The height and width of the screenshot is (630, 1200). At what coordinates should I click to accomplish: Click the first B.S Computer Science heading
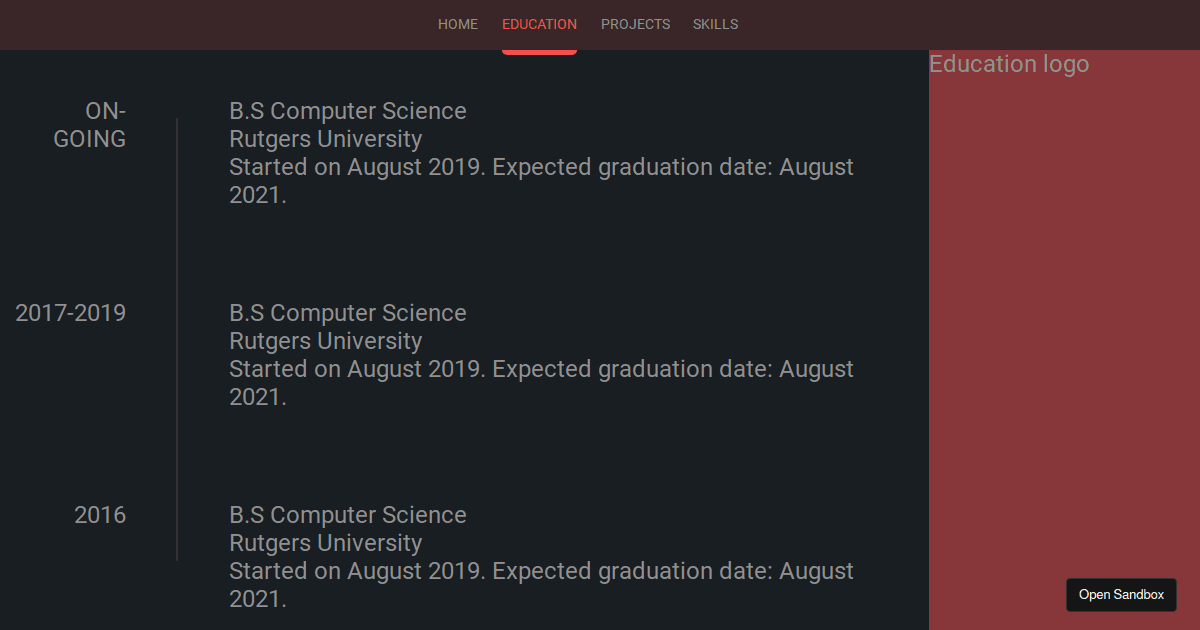coord(348,110)
